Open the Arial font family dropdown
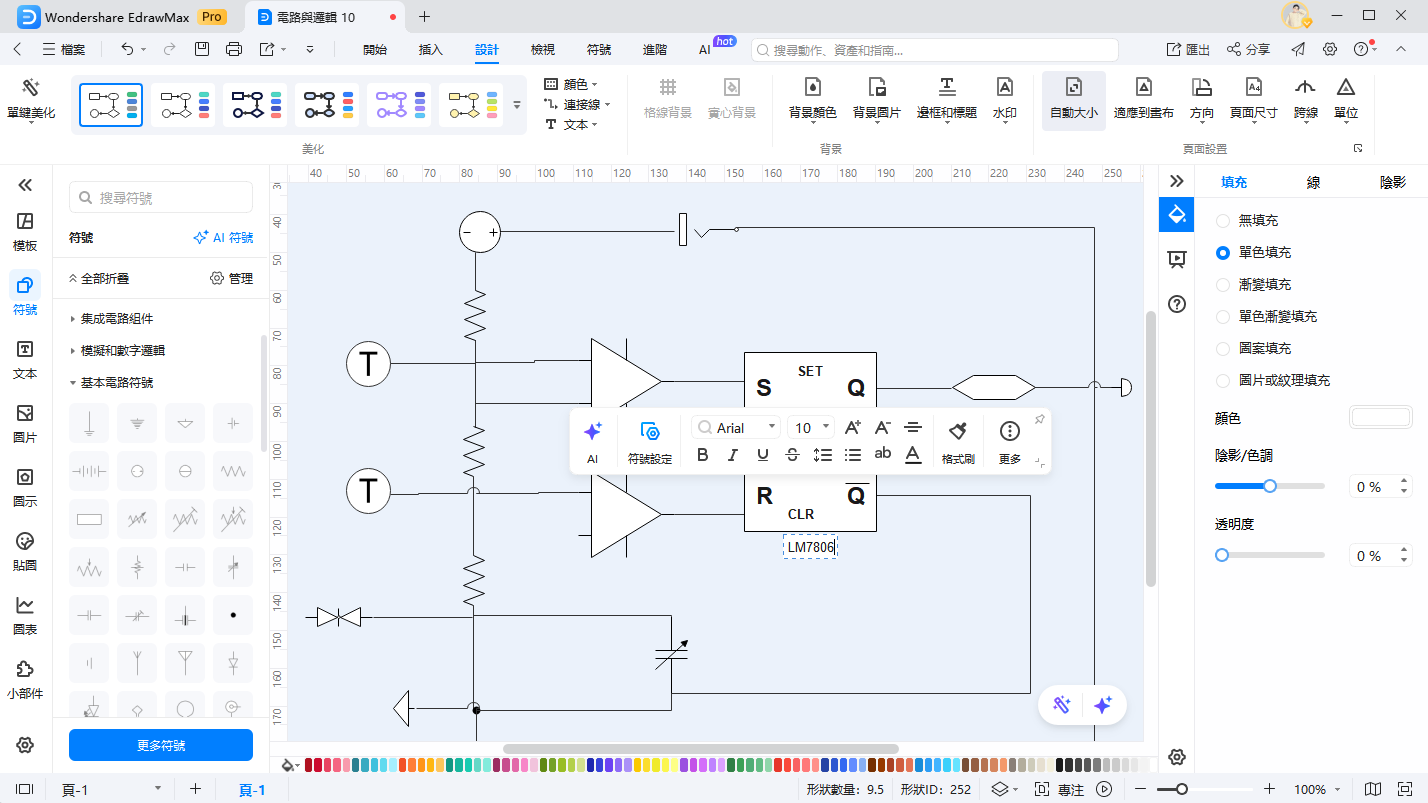The width and height of the screenshot is (1428, 803). click(736, 427)
